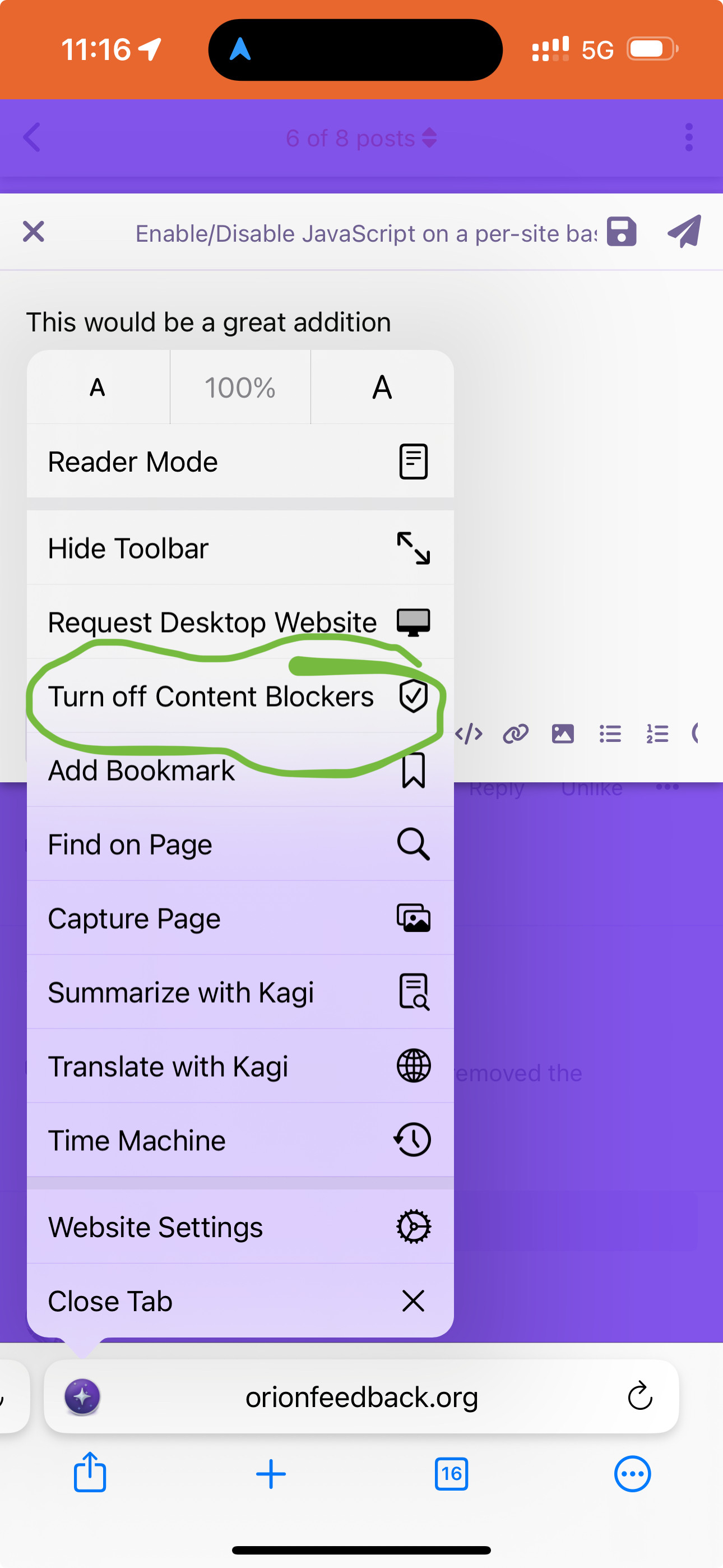The height and width of the screenshot is (1568, 723).
Task: Turn off Content Blockers
Action: point(240,697)
